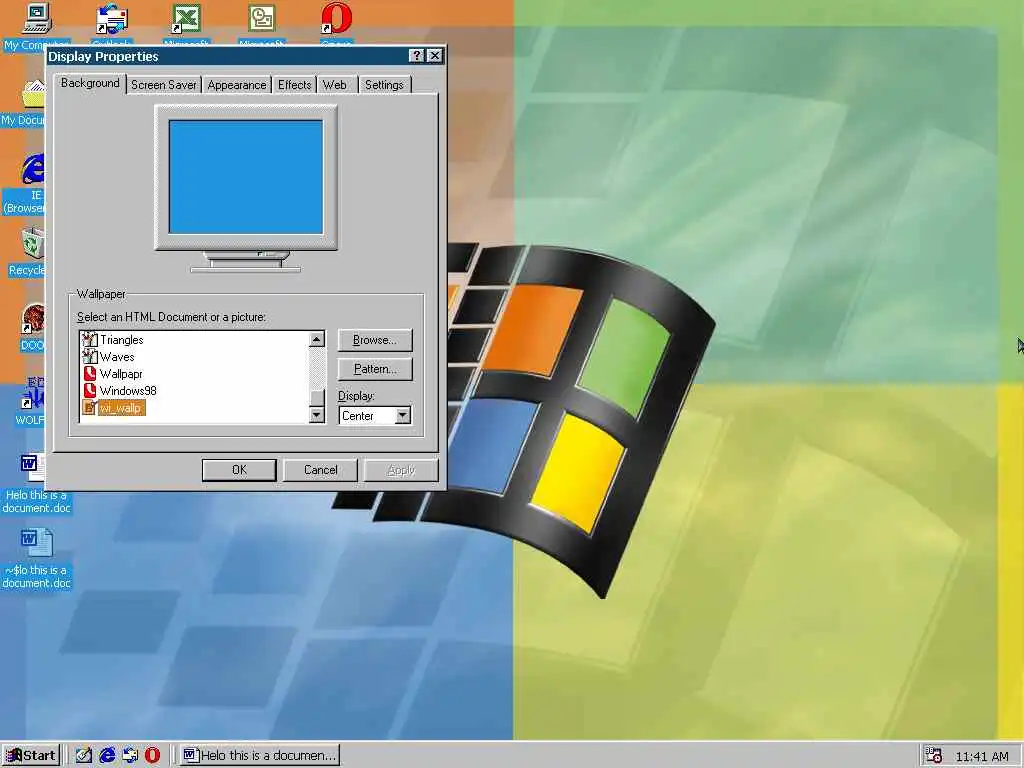Image resolution: width=1024 pixels, height=768 pixels.
Task: Switch to the Web tab
Action: [335, 85]
